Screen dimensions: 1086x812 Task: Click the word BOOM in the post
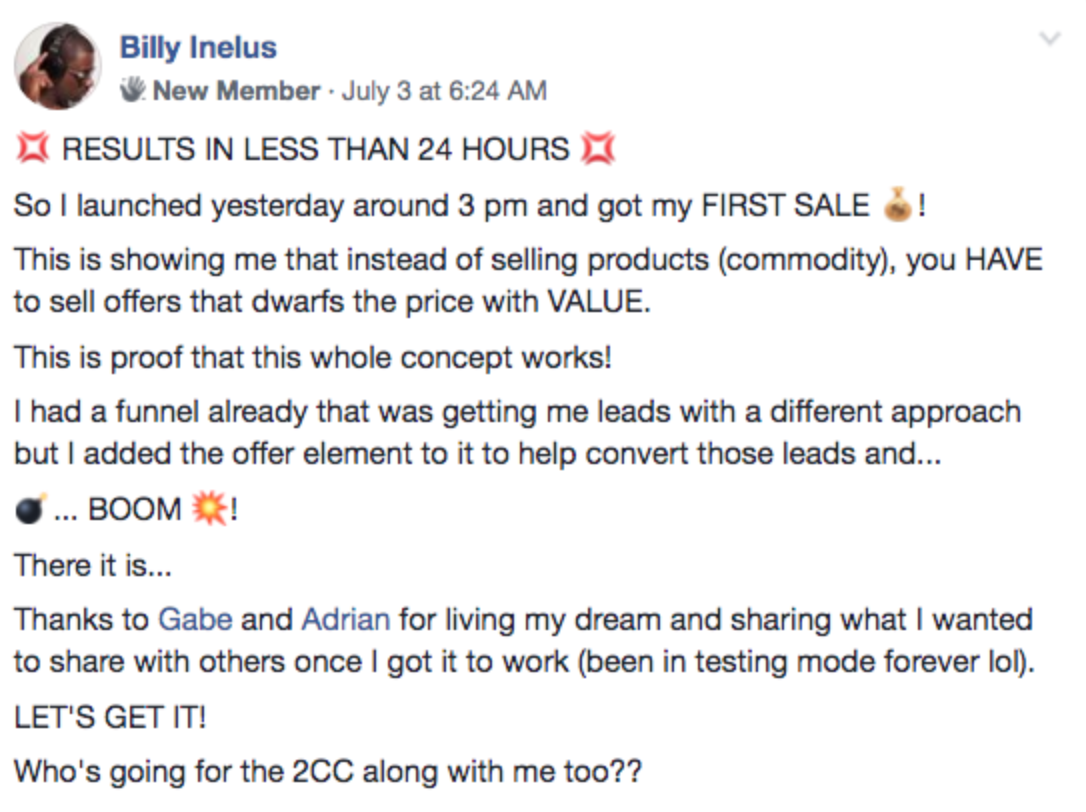tap(134, 509)
